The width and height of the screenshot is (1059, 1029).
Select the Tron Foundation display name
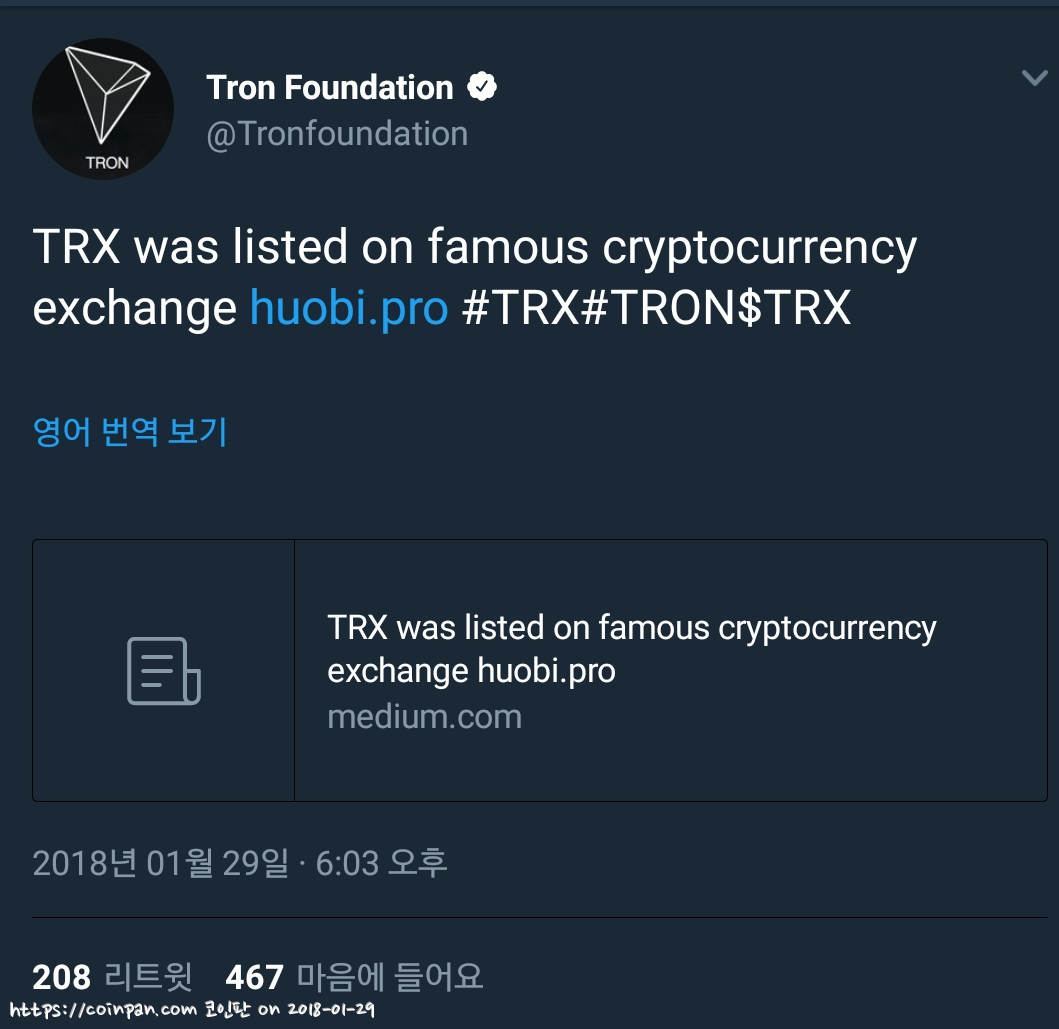329,87
